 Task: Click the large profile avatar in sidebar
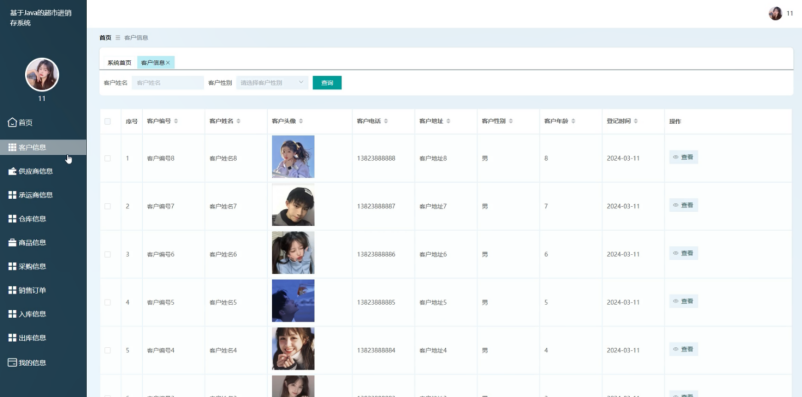click(42, 75)
